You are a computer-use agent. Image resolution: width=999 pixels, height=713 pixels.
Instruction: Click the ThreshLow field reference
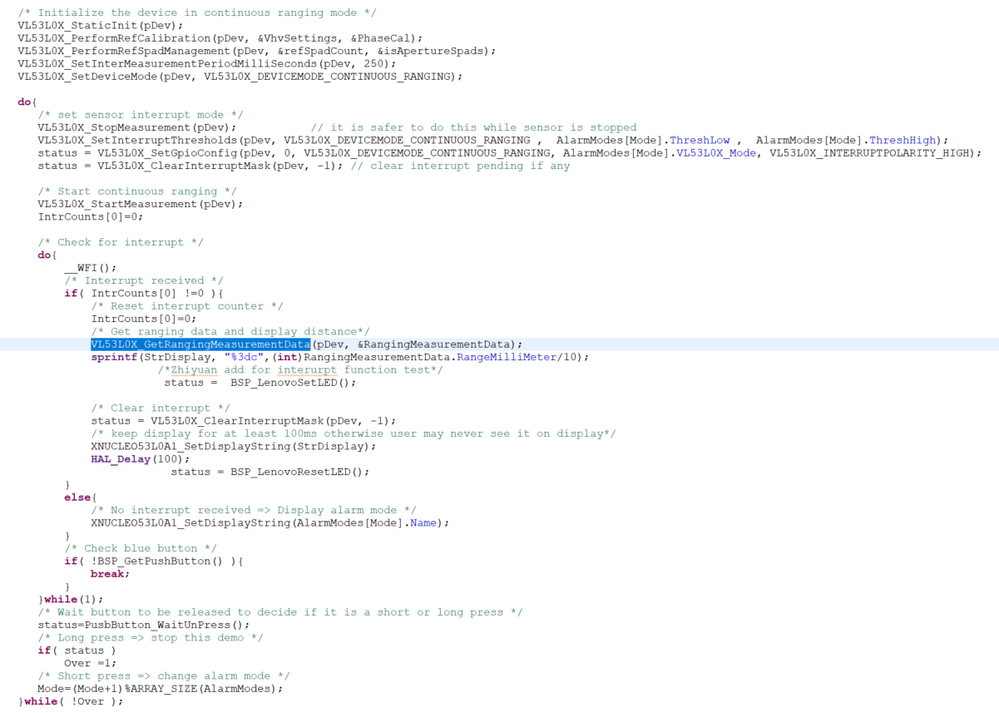click(700, 140)
